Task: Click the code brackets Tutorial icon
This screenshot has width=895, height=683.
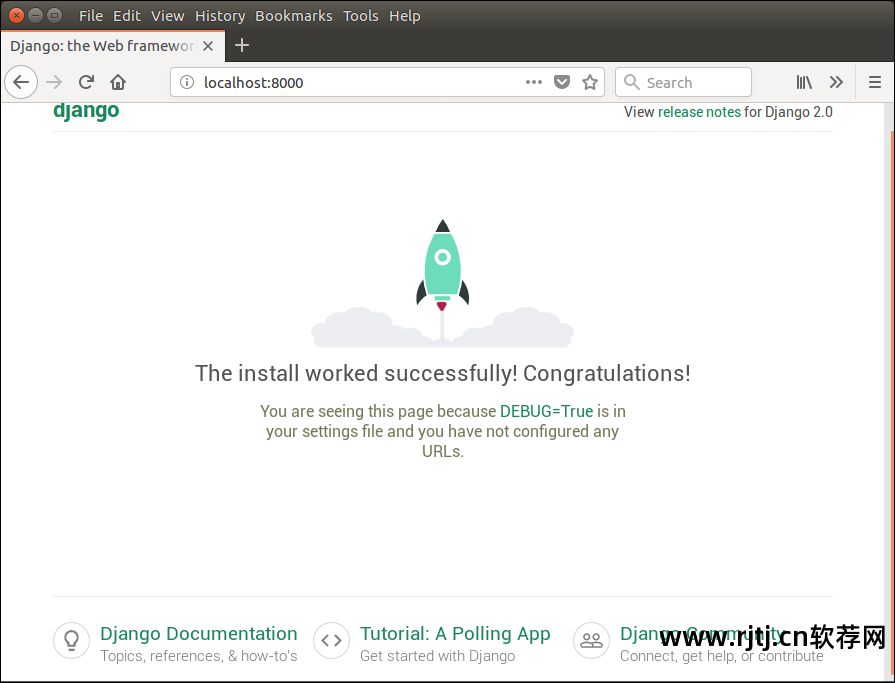Action: (x=331, y=640)
